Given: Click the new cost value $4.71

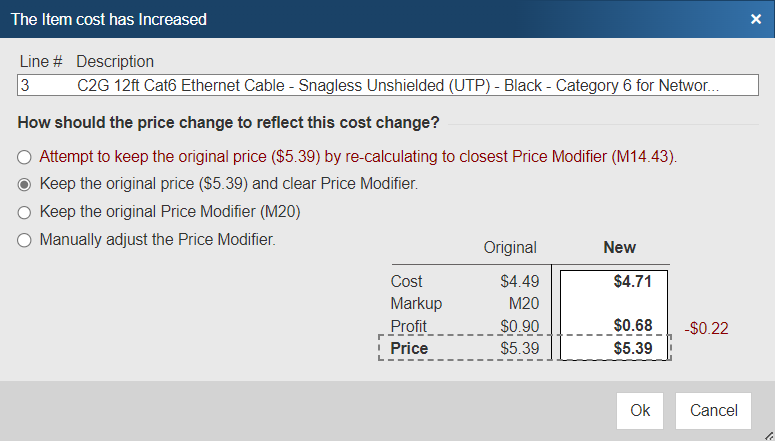Looking at the screenshot, I should (x=632, y=282).
